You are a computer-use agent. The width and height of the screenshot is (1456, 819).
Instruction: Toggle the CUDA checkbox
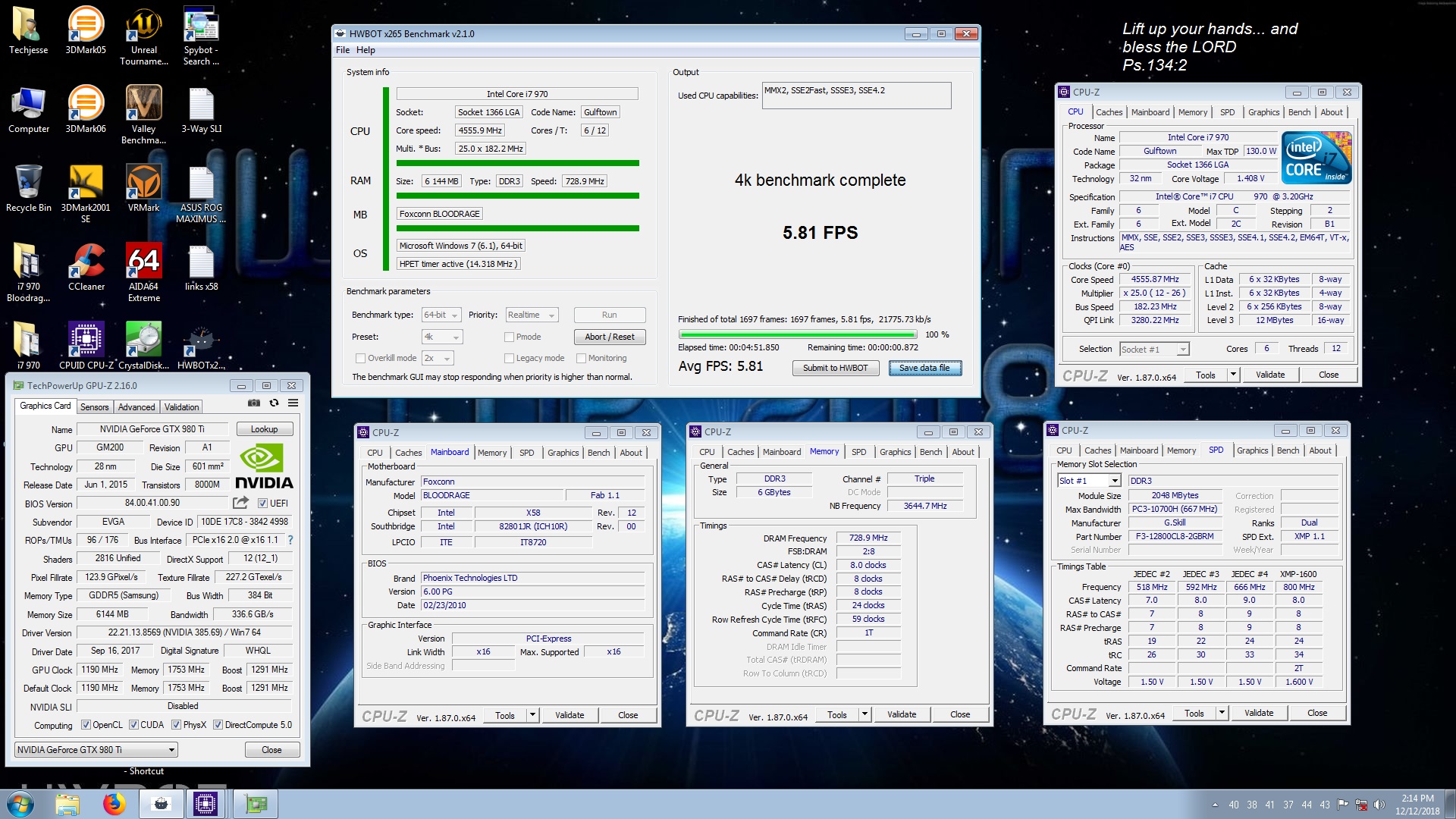pyautogui.click(x=133, y=725)
